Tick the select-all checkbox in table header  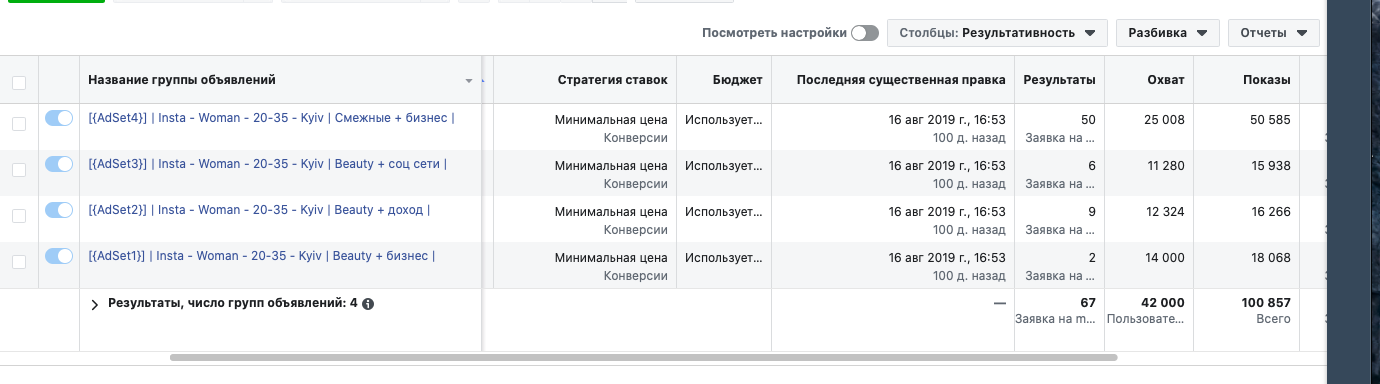coord(19,82)
